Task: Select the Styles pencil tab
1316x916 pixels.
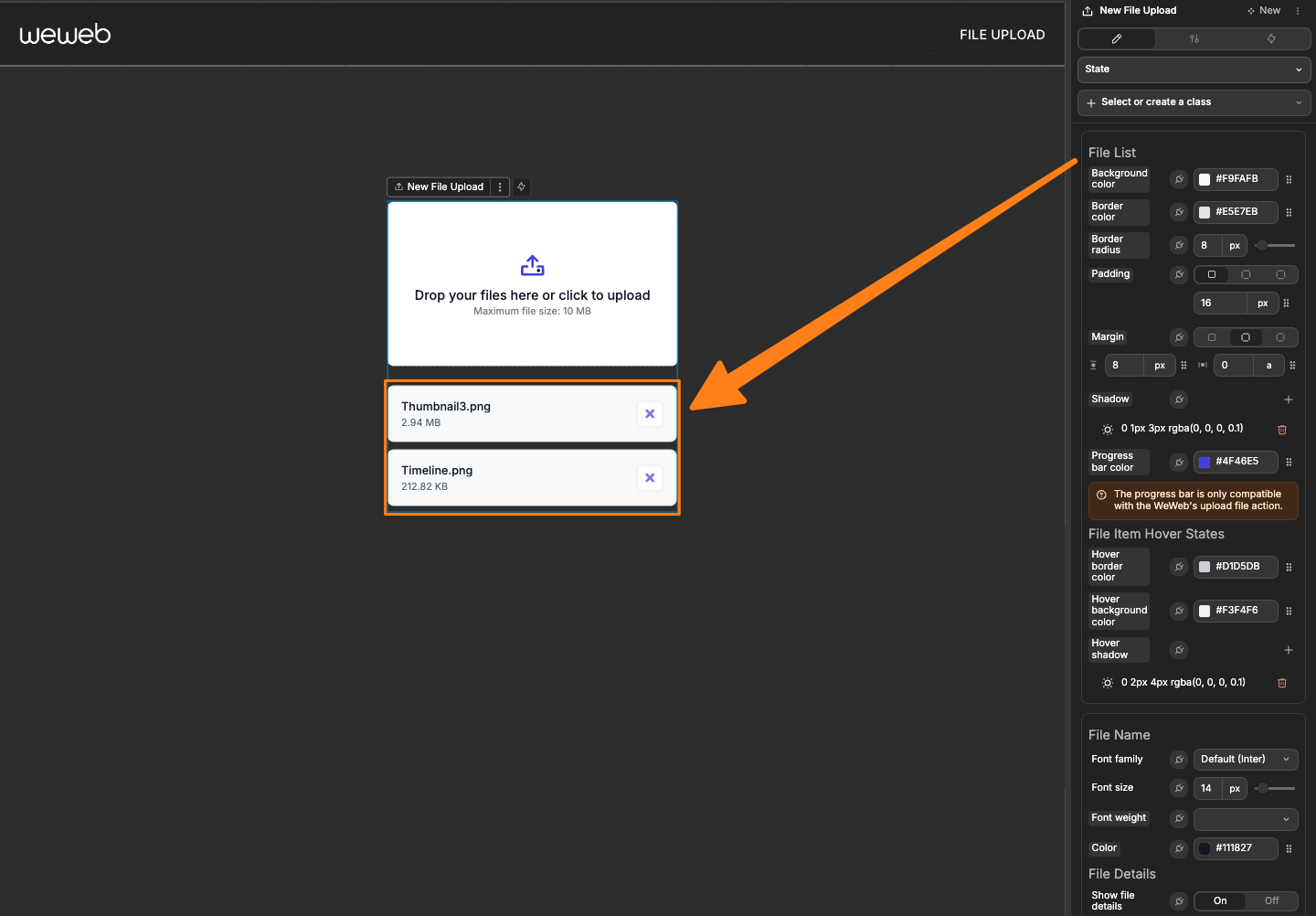Action: point(1116,38)
